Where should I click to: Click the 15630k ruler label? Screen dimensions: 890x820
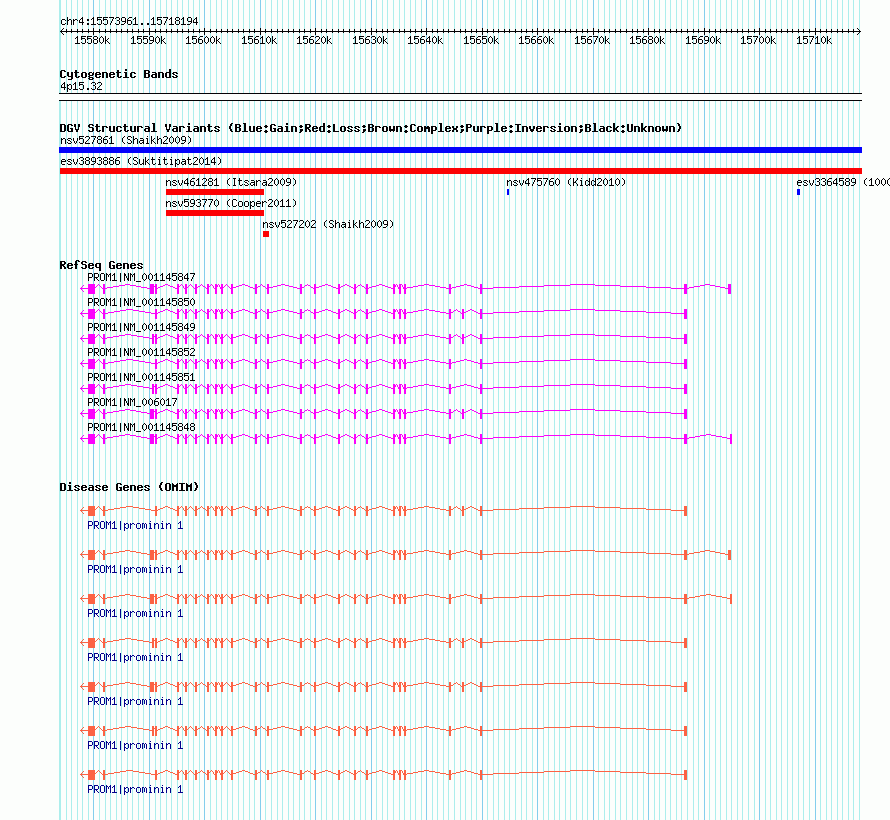tap(370, 40)
